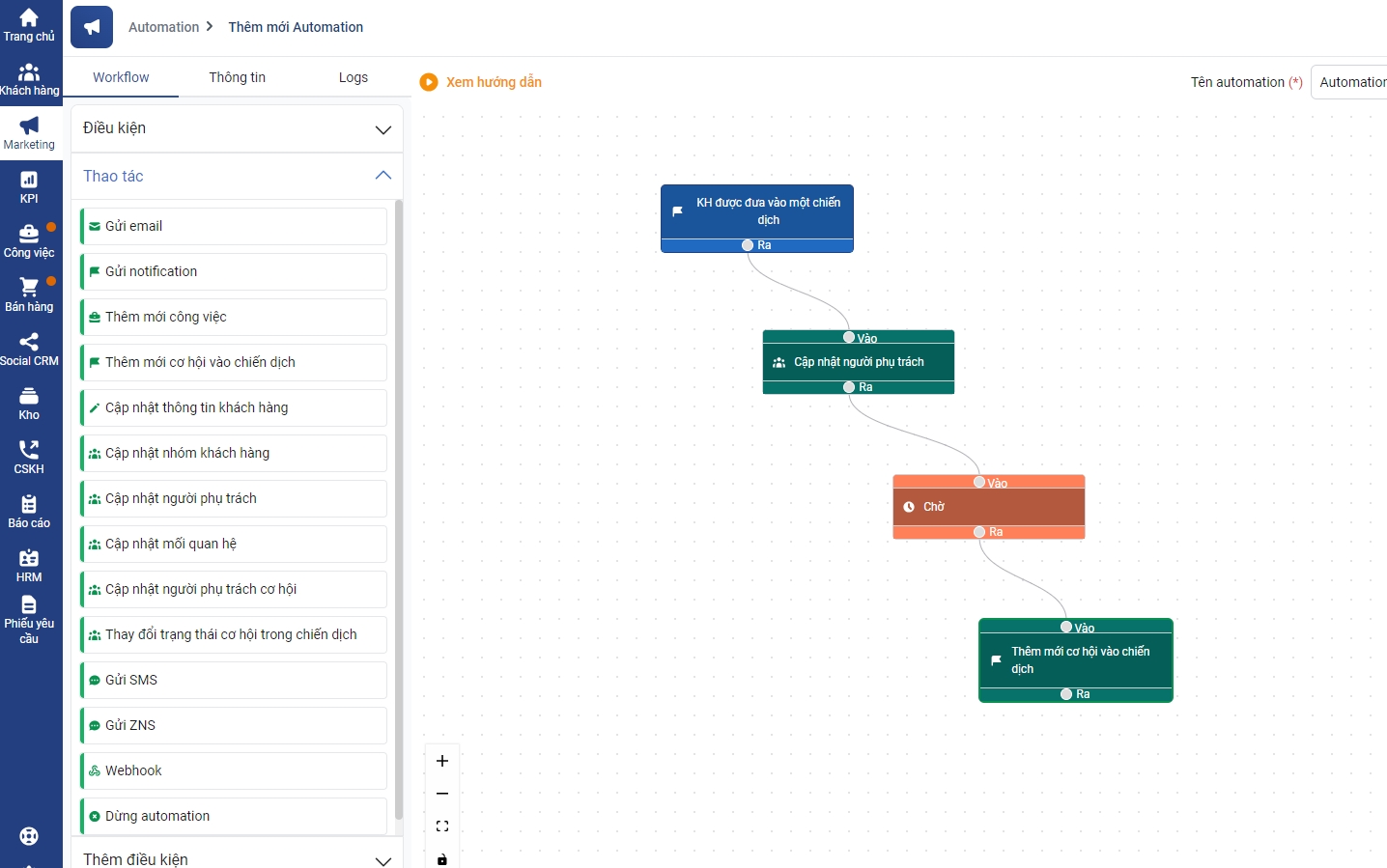Image resolution: width=1387 pixels, height=868 pixels.
Task: Open the CSKH phone icon
Action: [x=29, y=457]
